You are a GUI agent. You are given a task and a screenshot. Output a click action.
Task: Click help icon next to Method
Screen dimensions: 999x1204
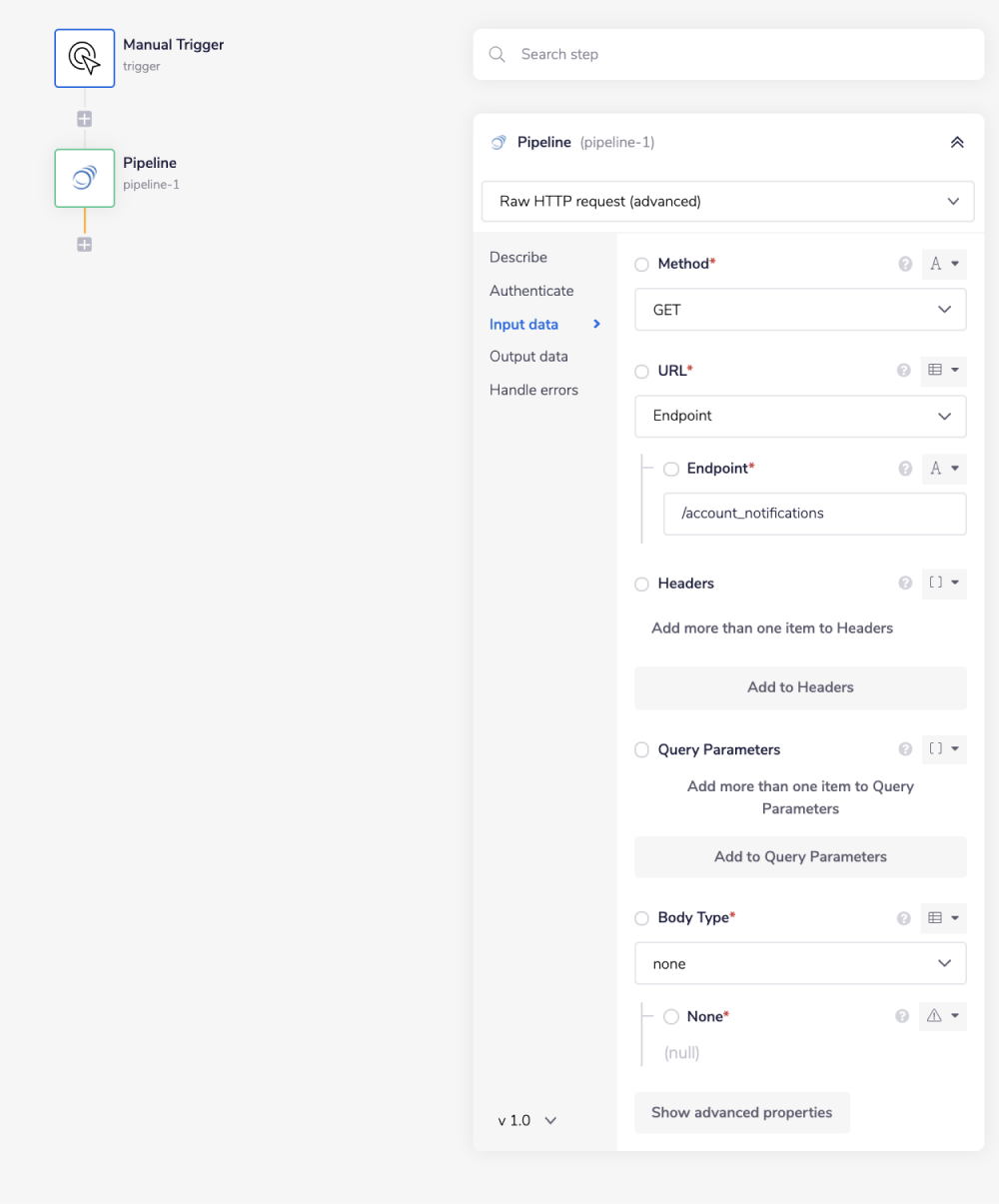pyautogui.click(x=905, y=265)
